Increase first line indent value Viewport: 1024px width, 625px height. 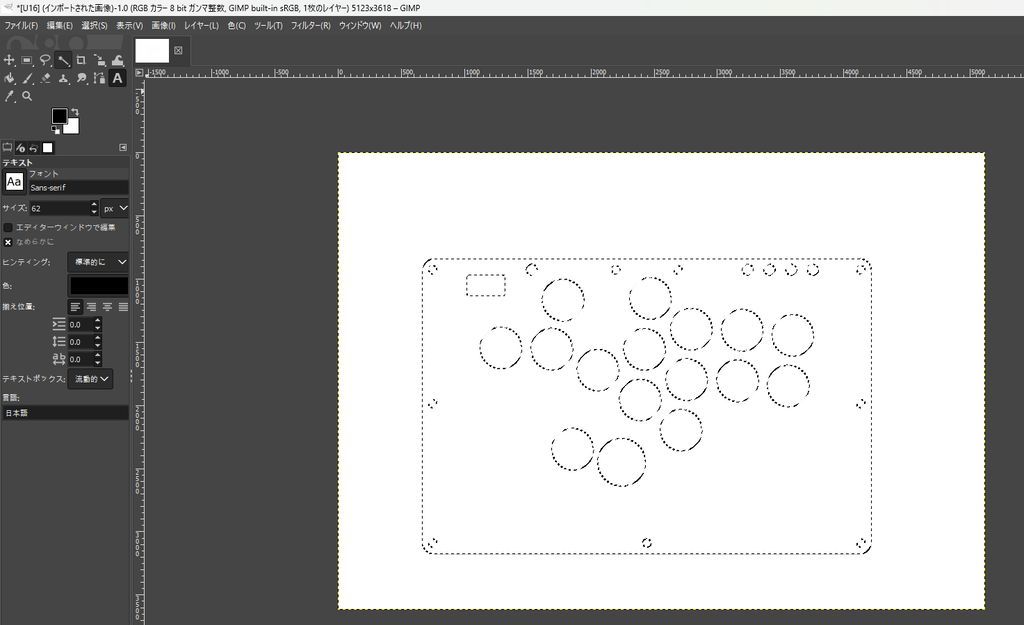pos(97,321)
